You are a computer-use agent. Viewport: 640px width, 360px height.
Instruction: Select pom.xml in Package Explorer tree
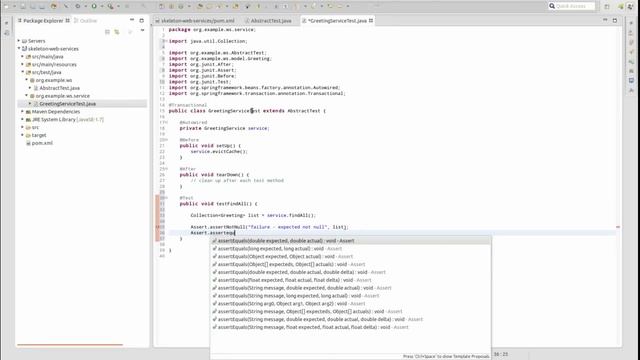pos(42,143)
